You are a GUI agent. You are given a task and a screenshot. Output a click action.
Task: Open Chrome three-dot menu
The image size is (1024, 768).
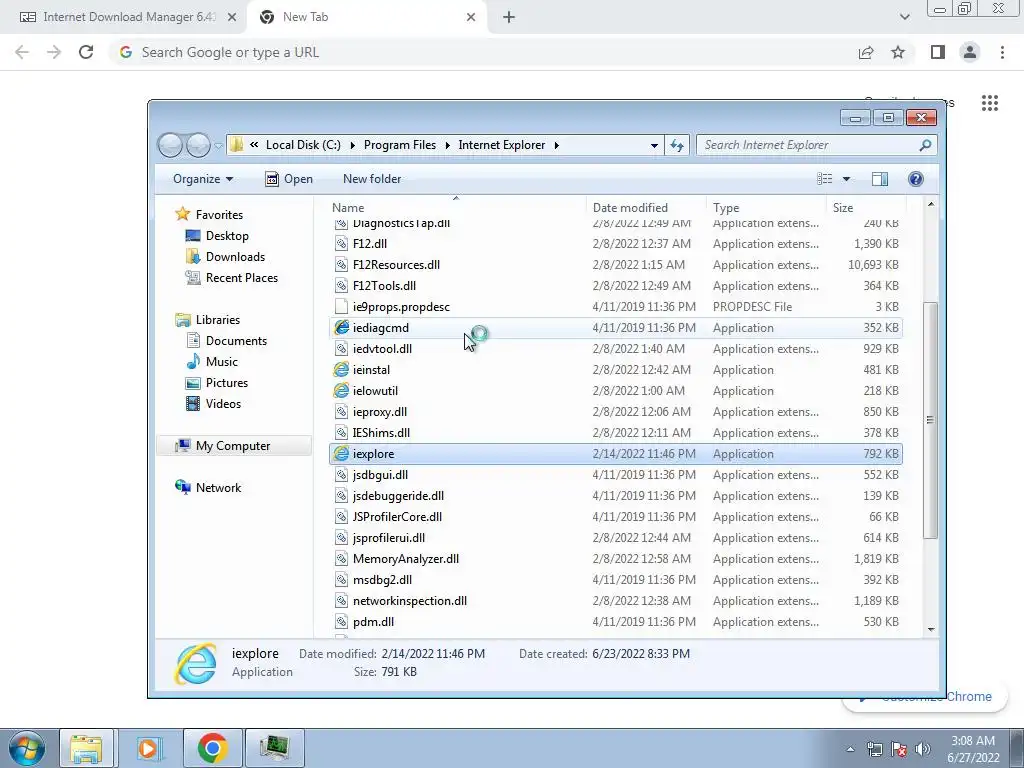click(1002, 52)
